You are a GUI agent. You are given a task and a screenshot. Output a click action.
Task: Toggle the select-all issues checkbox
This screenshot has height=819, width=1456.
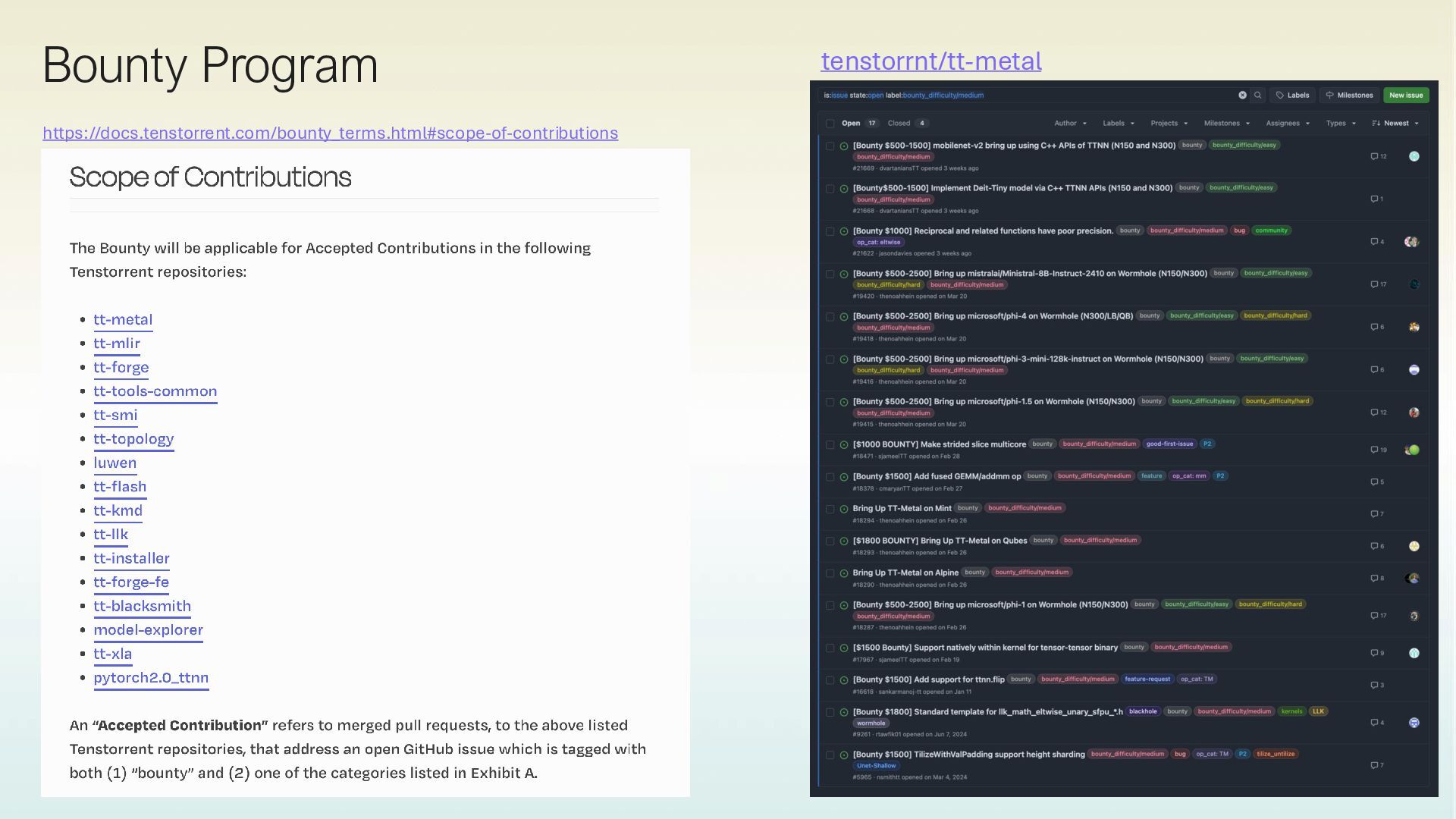830,124
